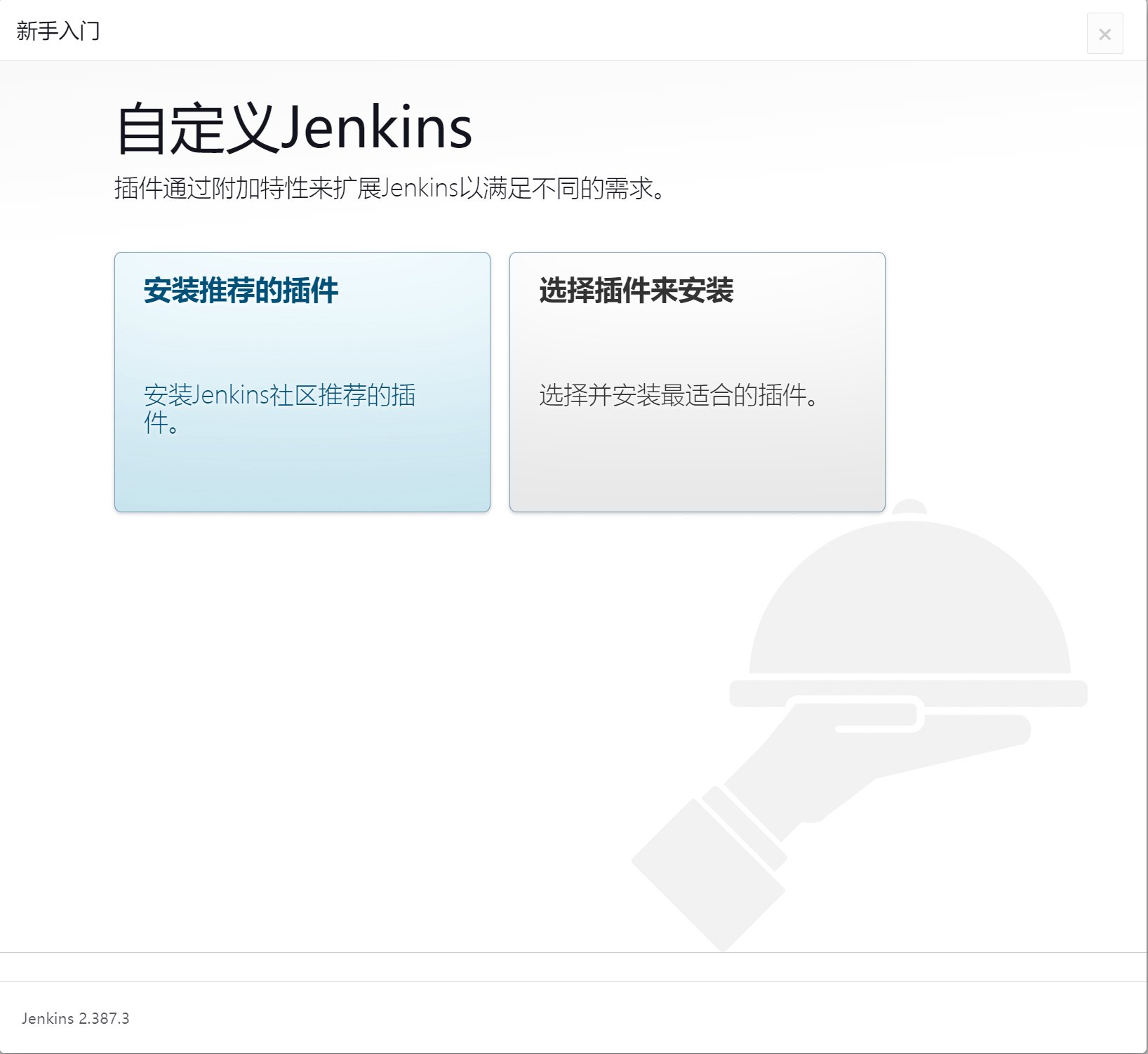Click the 新手入门 title text
Screen dimensions: 1148x1054
[58, 31]
